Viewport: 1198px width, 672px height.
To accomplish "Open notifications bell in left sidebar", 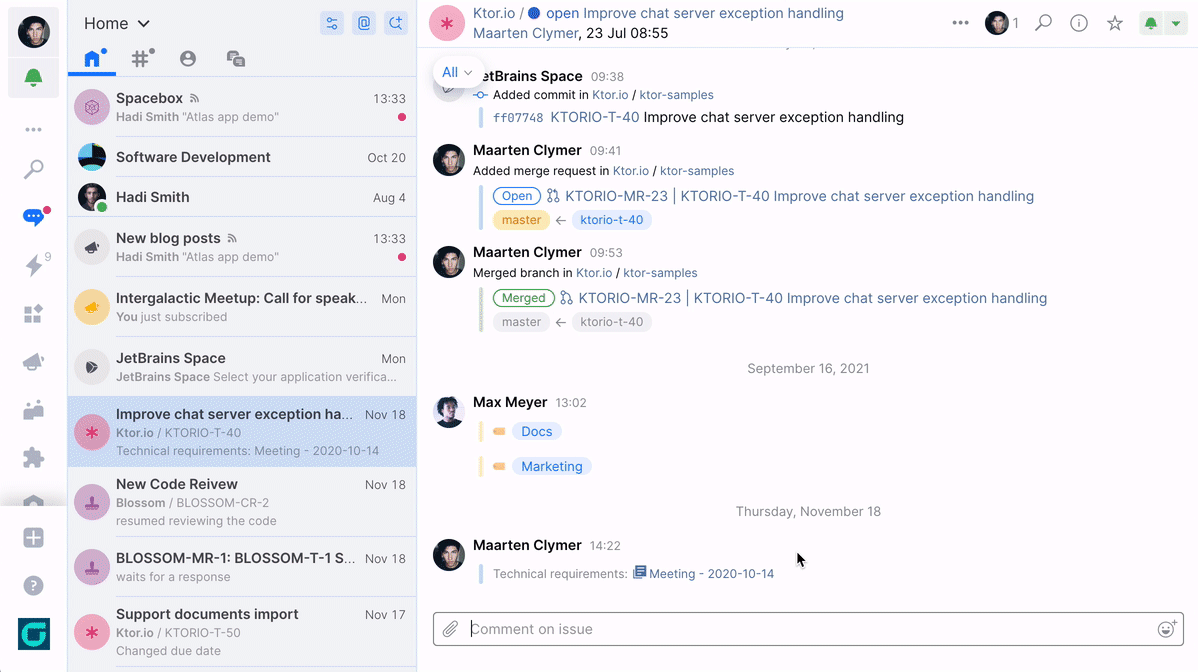I will point(34,77).
